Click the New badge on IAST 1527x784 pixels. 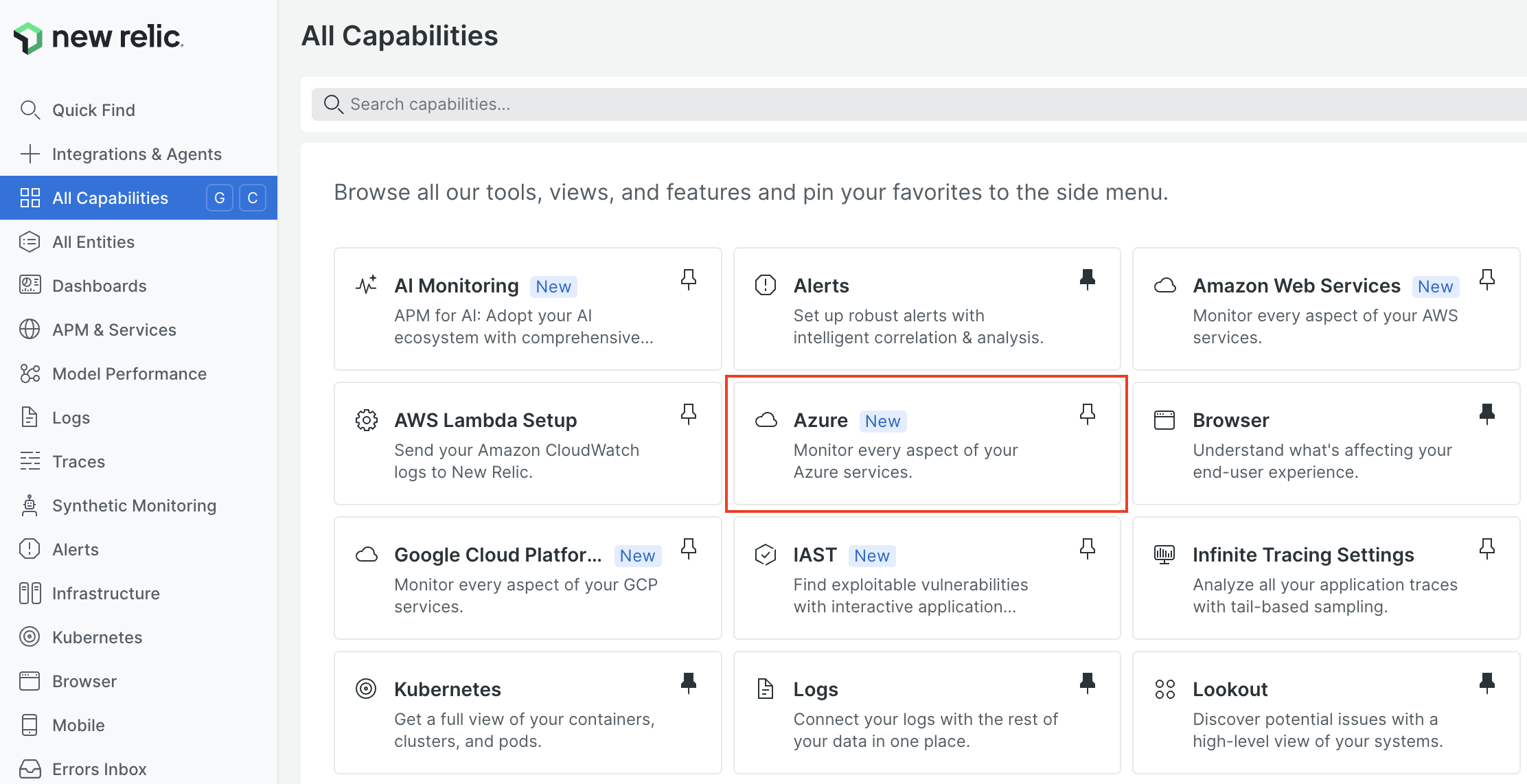tap(872, 555)
